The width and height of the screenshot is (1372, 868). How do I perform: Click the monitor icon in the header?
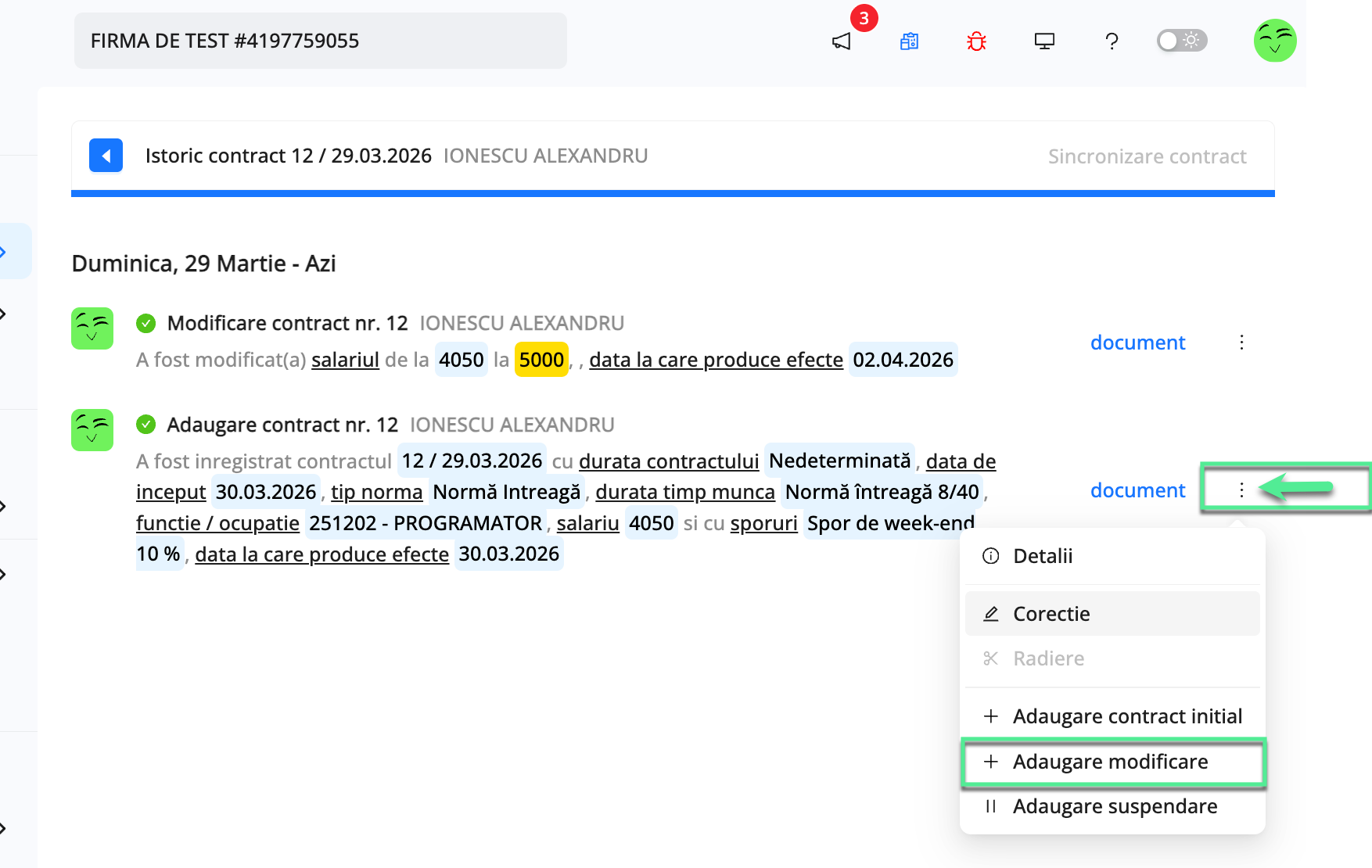click(1044, 41)
